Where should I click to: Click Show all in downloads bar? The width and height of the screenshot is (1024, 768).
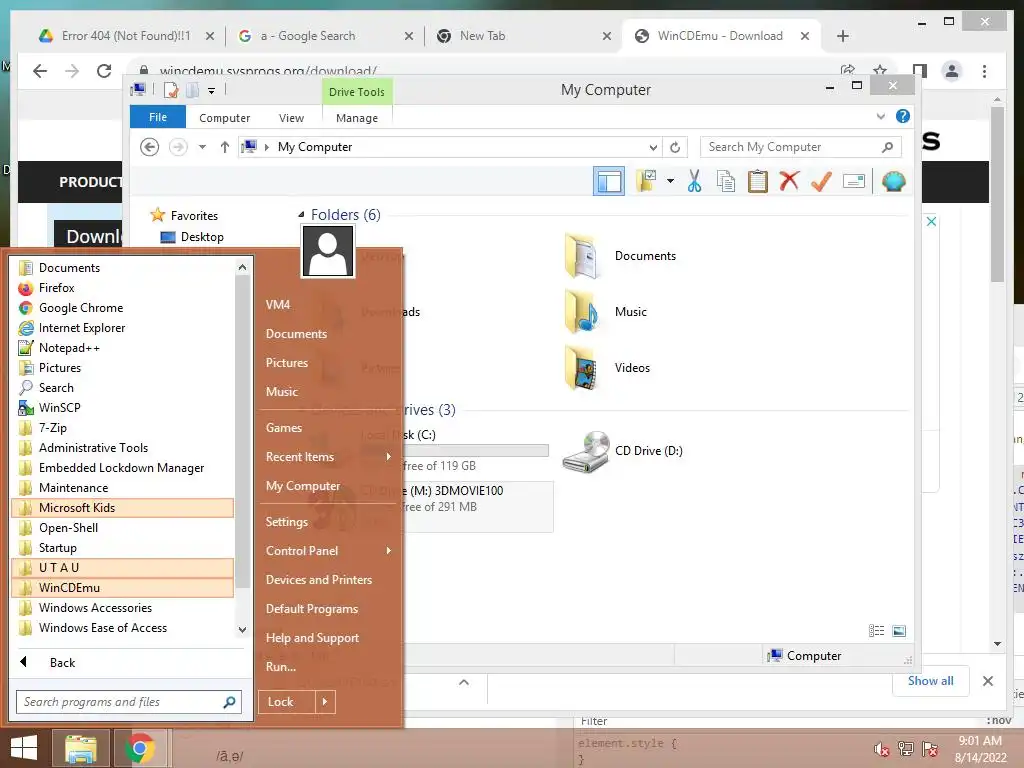tap(931, 681)
